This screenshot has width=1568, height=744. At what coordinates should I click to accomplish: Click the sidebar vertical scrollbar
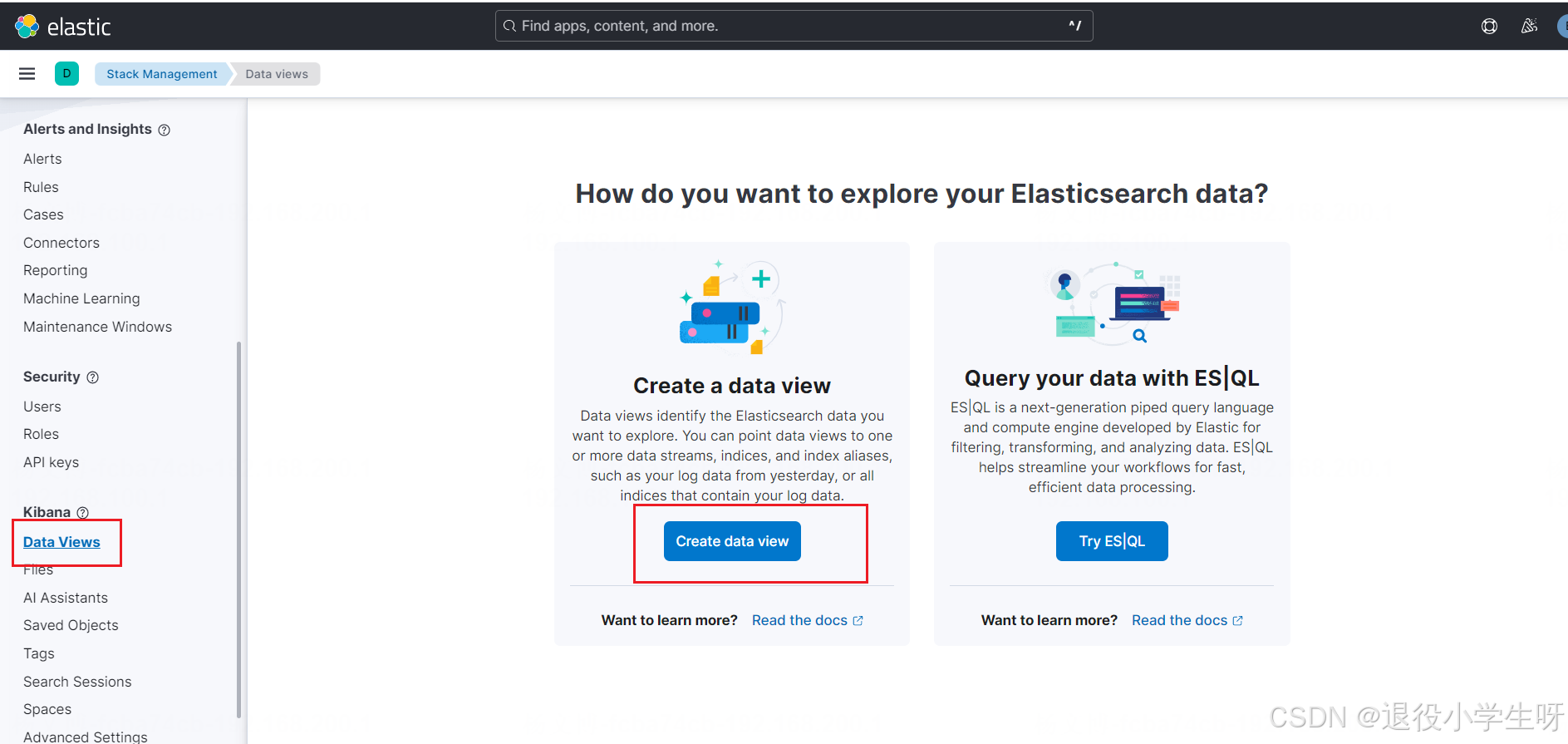coord(239,529)
